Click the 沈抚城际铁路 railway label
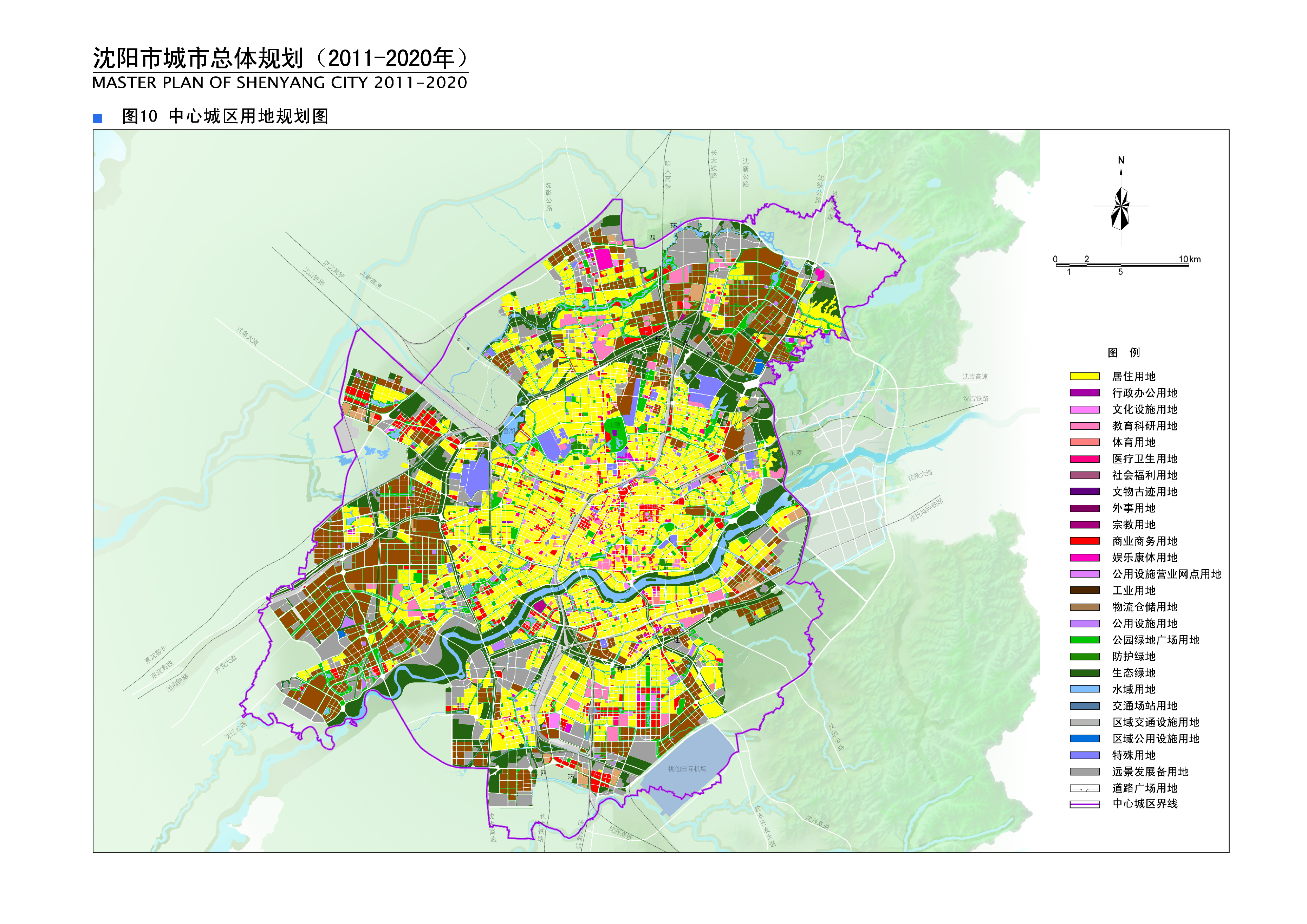Viewport: 1307px width, 924px height. pyautogui.click(x=926, y=509)
